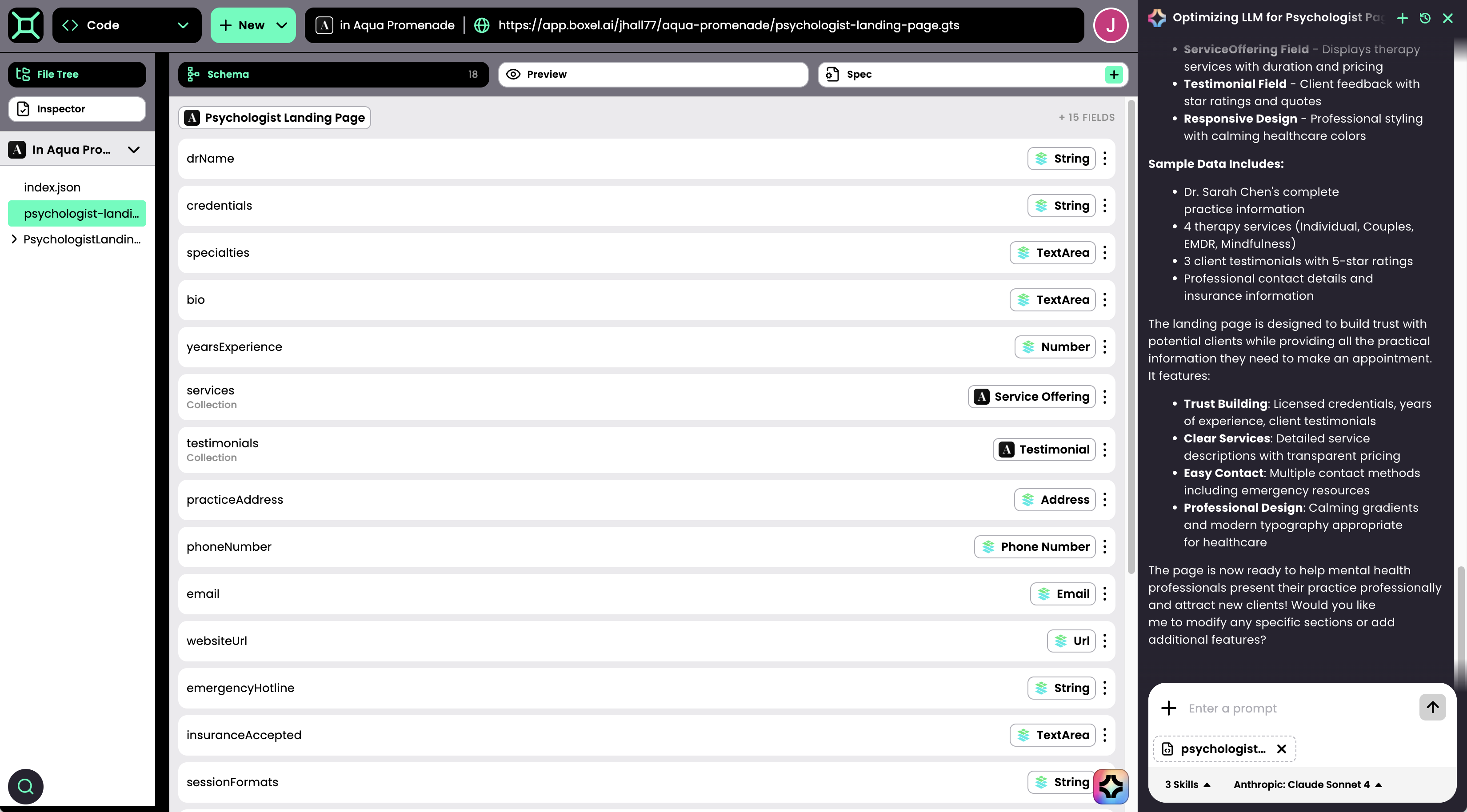The image size is (1467, 812).
Task: Click the Psychologist Landing Page card chip
Action: coord(275,118)
